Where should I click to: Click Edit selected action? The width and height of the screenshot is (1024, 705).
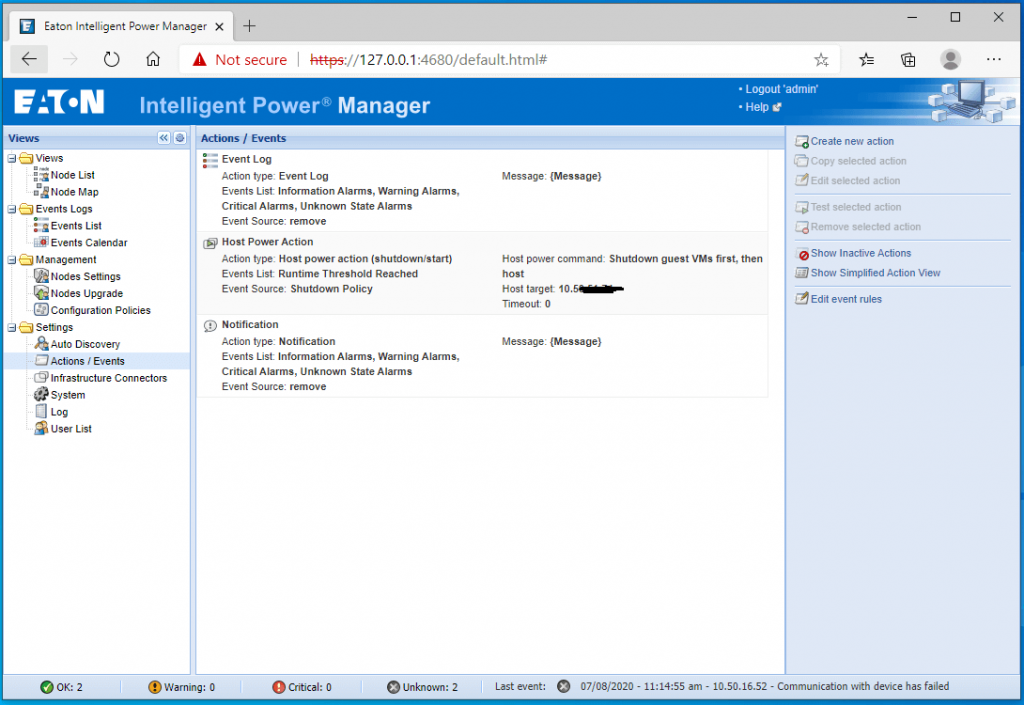tap(847, 180)
